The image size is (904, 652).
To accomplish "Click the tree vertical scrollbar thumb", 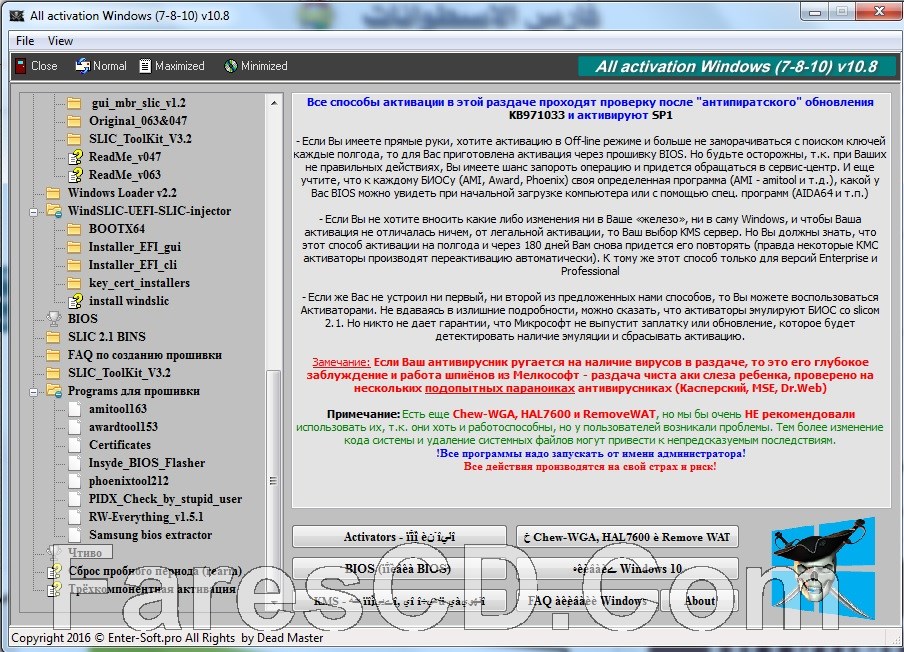I will click(274, 481).
